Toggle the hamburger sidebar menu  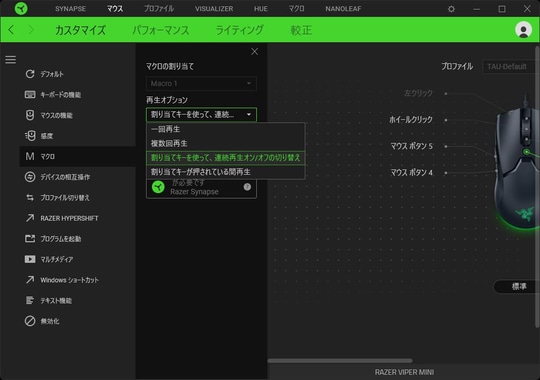pyautogui.click(x=11, y=60)
